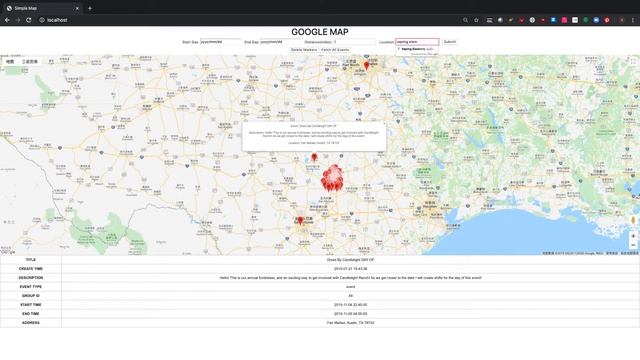640x360 pixels.
Task: Switch to the Simple Map tab
Action: click(41, 8)
